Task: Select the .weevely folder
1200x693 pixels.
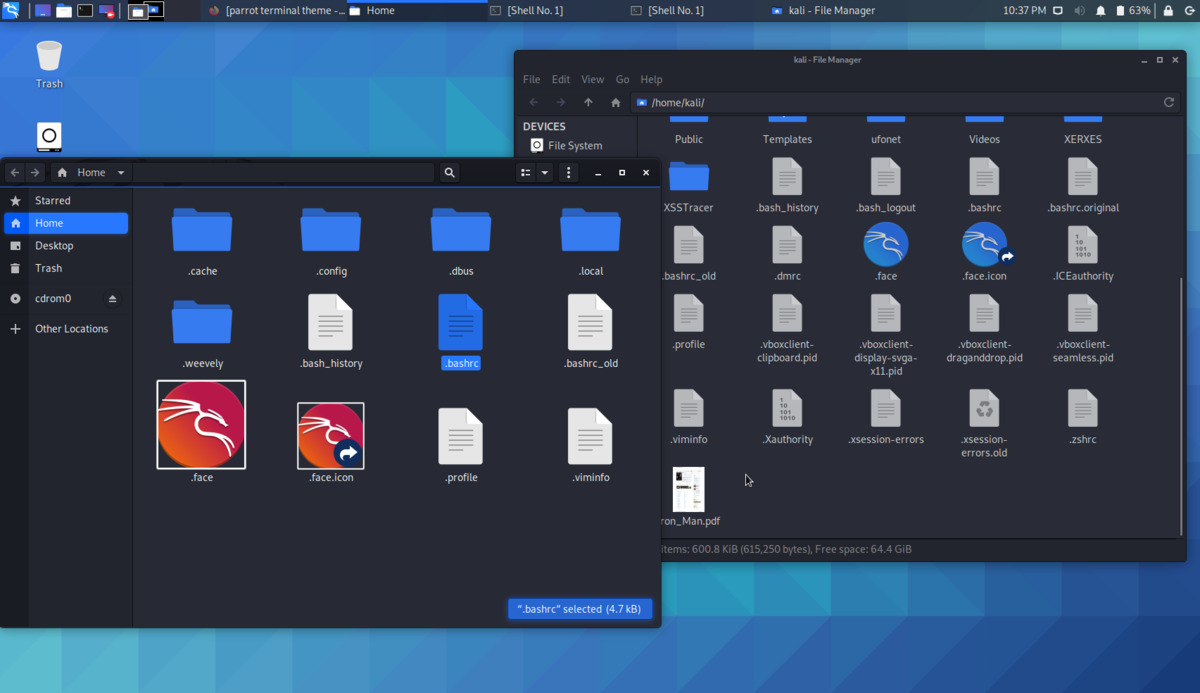Action: pyautogui.click(x=202, y=333)
